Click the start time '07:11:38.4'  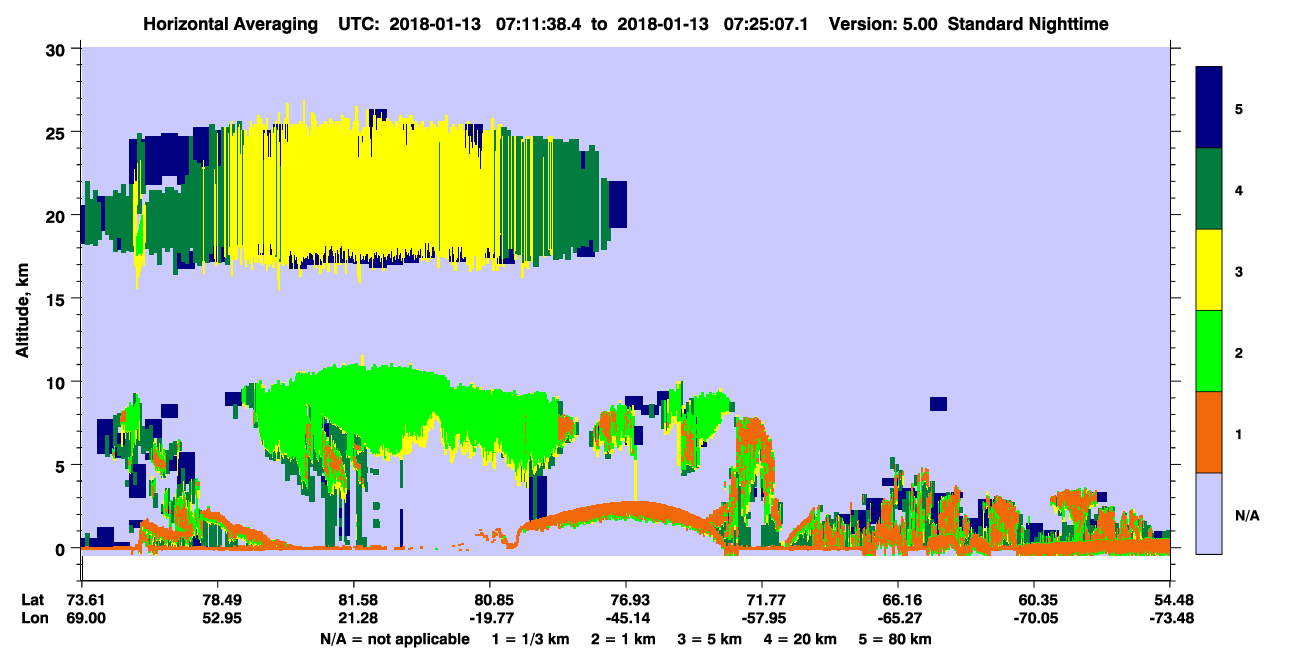click(x=540, y=23)
